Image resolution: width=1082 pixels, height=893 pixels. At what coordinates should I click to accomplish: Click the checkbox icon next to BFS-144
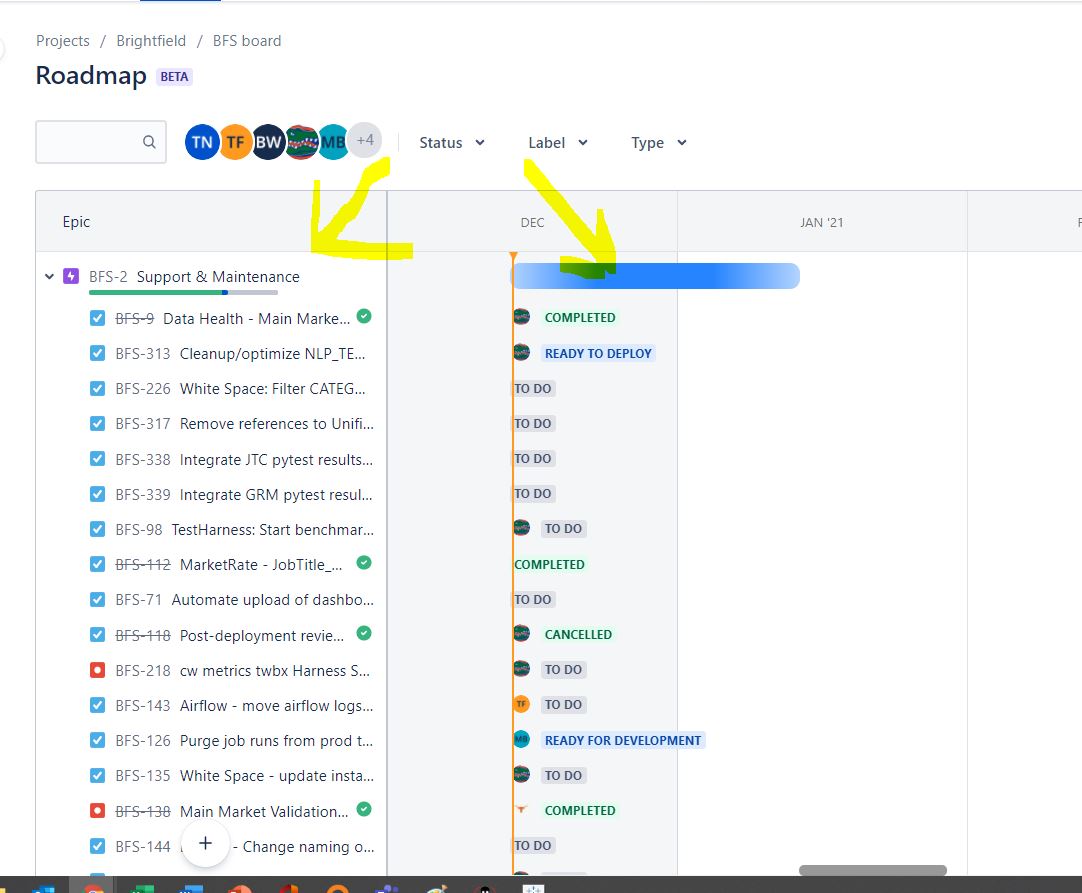pyautogui.click(x=97, y=845)
